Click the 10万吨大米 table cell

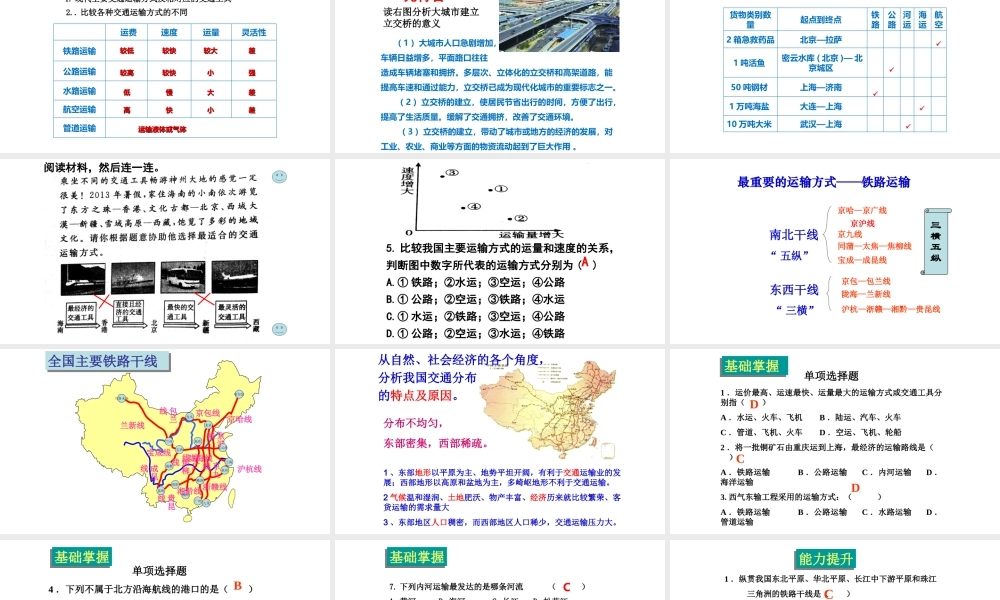pos(750,124)
